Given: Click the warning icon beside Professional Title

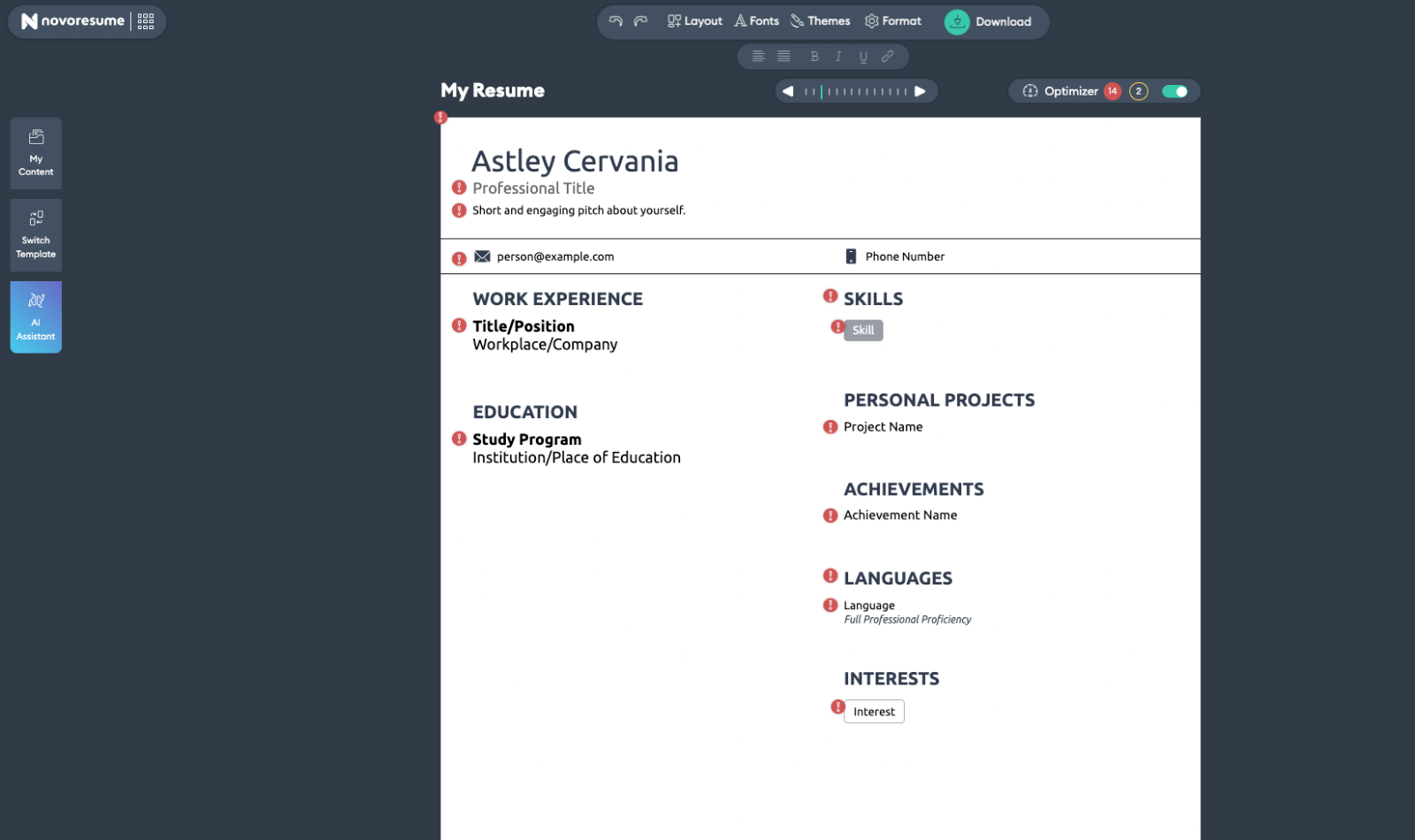Looking at the screenshot, I should (459, 187).
